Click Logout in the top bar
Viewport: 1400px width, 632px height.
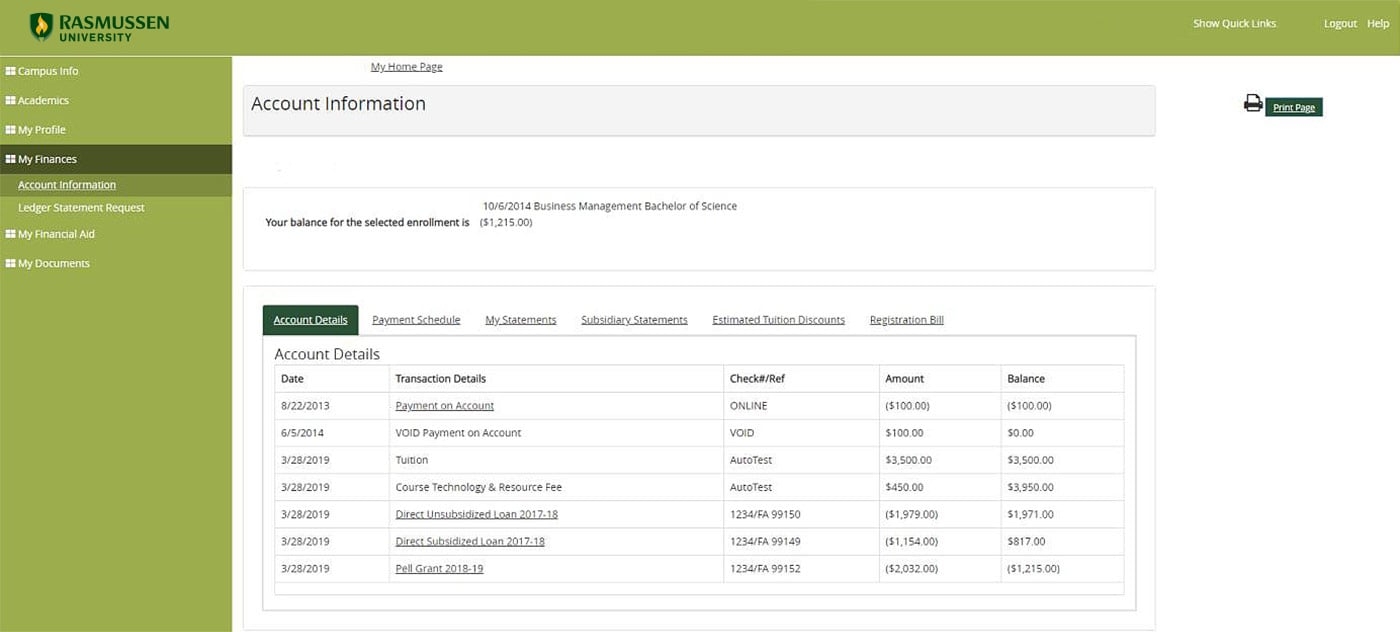click(x=1340, y=22)
